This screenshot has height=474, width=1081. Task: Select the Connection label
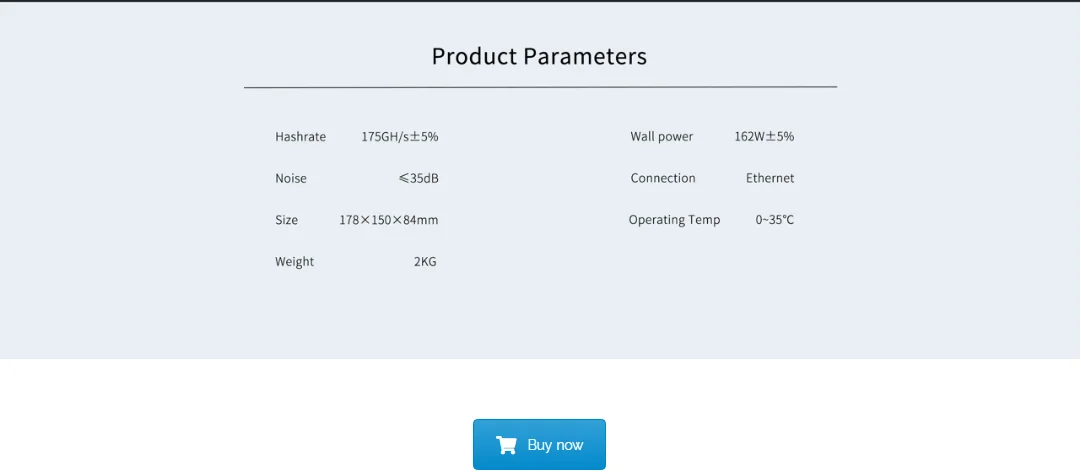tap(663, 179)
